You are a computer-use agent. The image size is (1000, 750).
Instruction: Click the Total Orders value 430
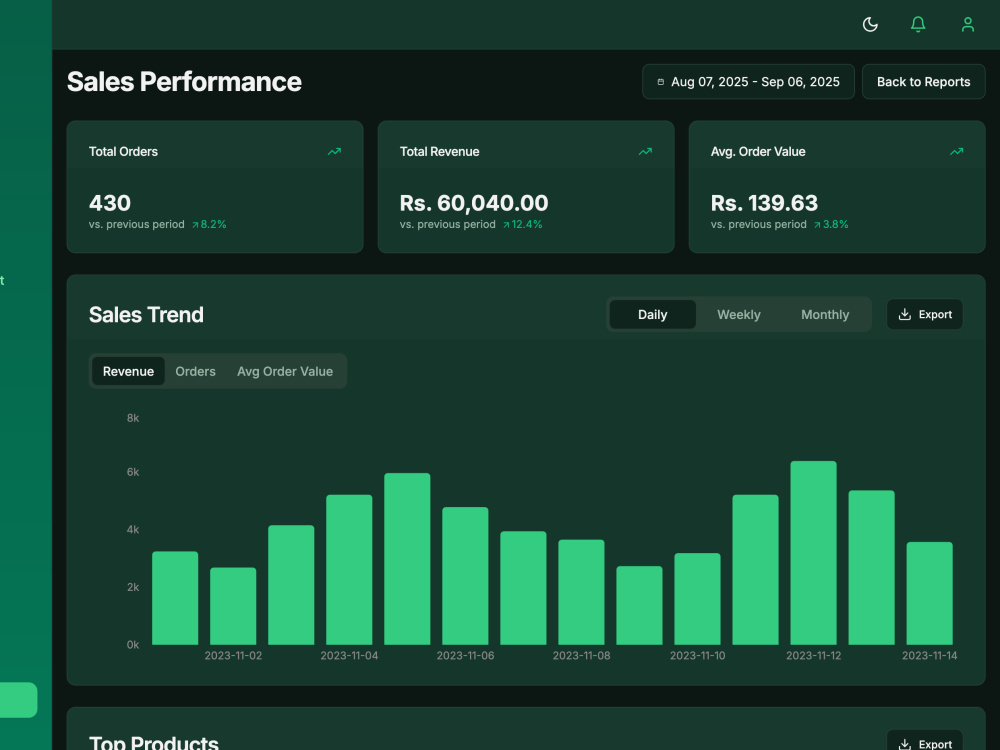[x=110, y=203]
